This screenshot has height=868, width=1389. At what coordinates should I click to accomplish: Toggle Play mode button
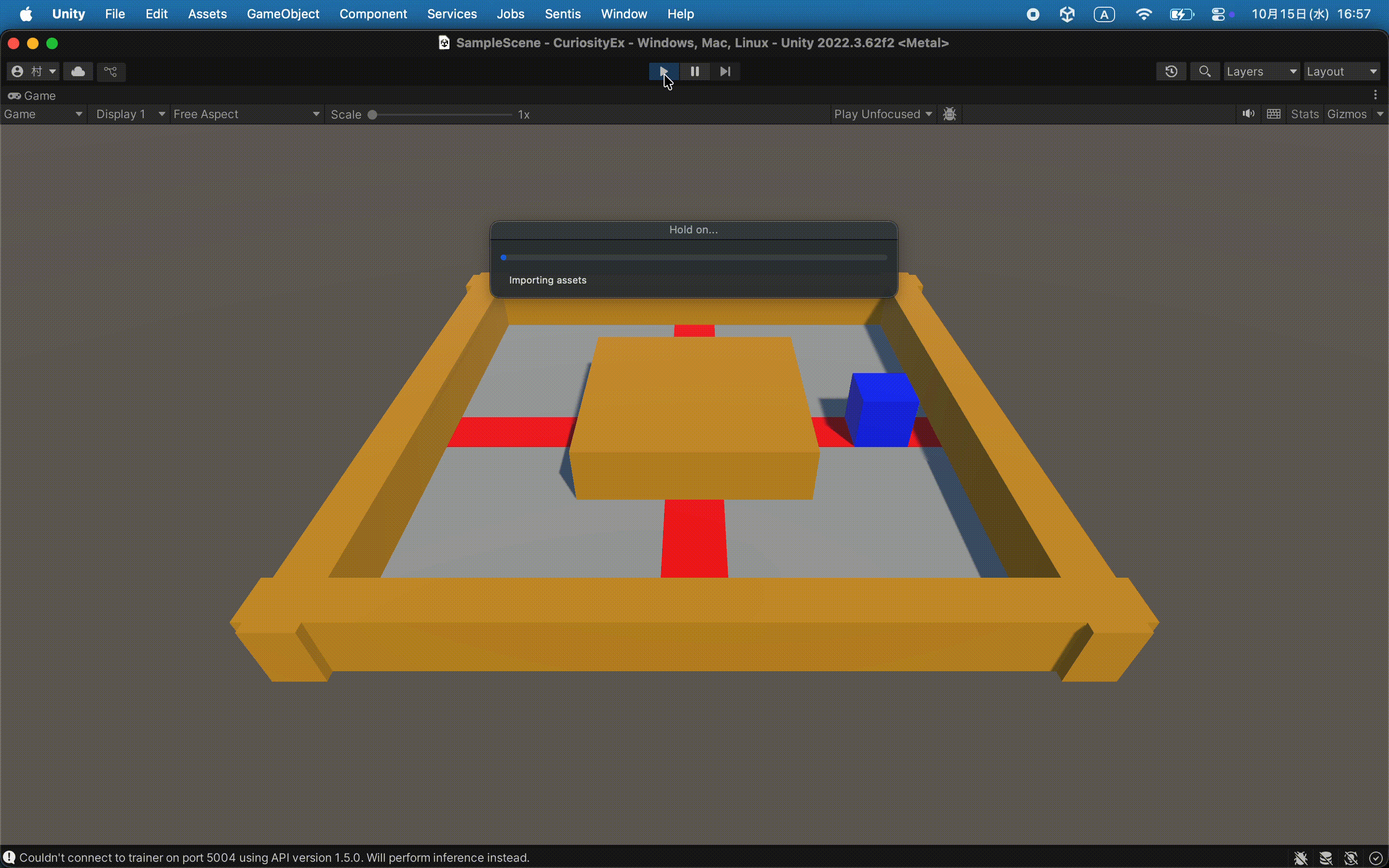pos(664,72)
